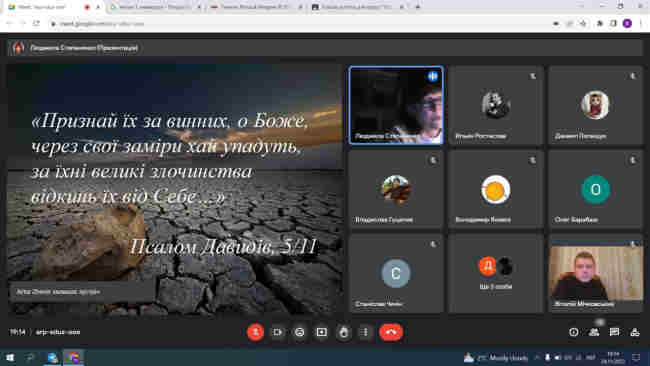
Task: Toggle closed captions in the meeting
Action: [x=299, y=332]
